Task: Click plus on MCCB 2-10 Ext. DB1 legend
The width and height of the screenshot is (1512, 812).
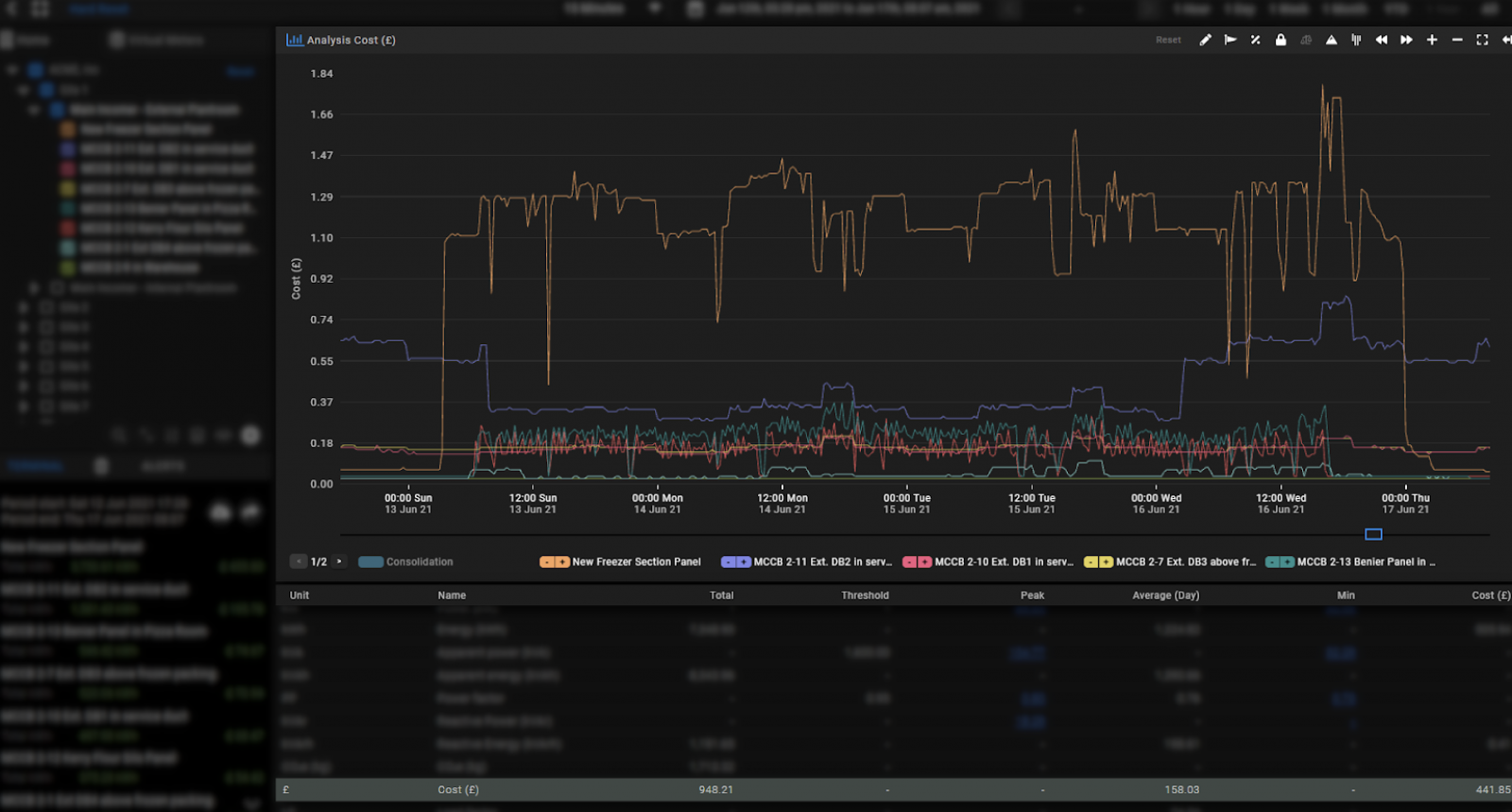Action: 925,561
